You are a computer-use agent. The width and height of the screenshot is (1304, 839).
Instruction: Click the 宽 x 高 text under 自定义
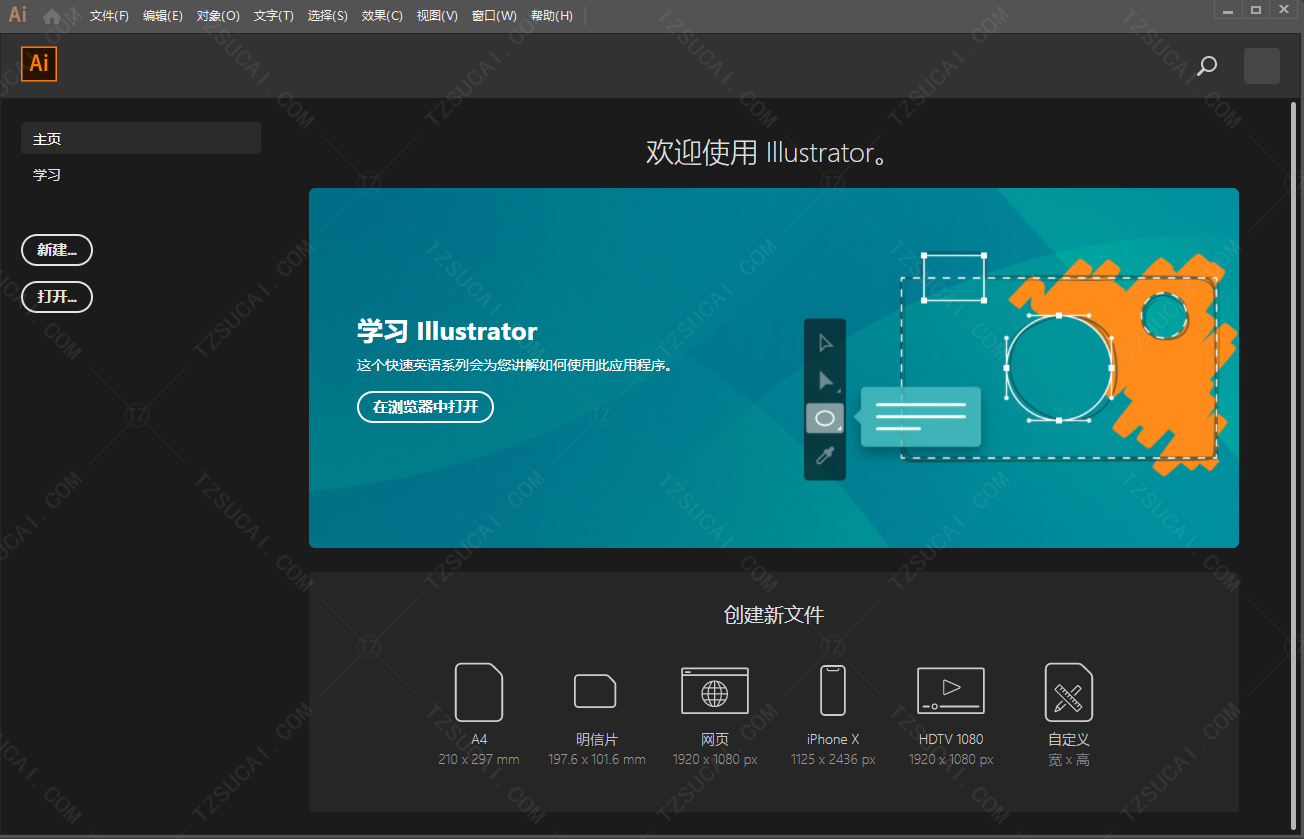pos(1069,760)
